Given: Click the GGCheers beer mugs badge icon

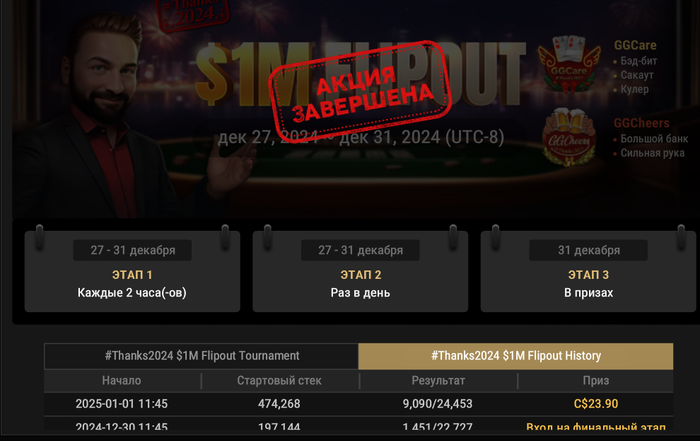Looking at the screenshot, I should coord(568,138).
